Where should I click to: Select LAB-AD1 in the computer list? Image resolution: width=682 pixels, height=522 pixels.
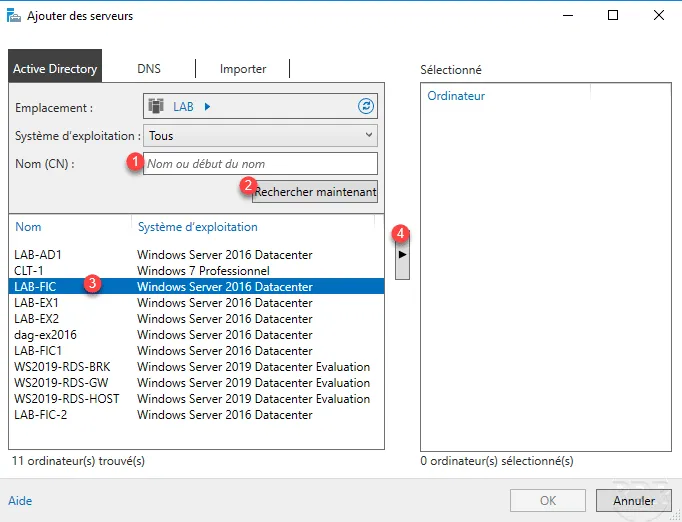pyautogui.click(x=38, y=255)
